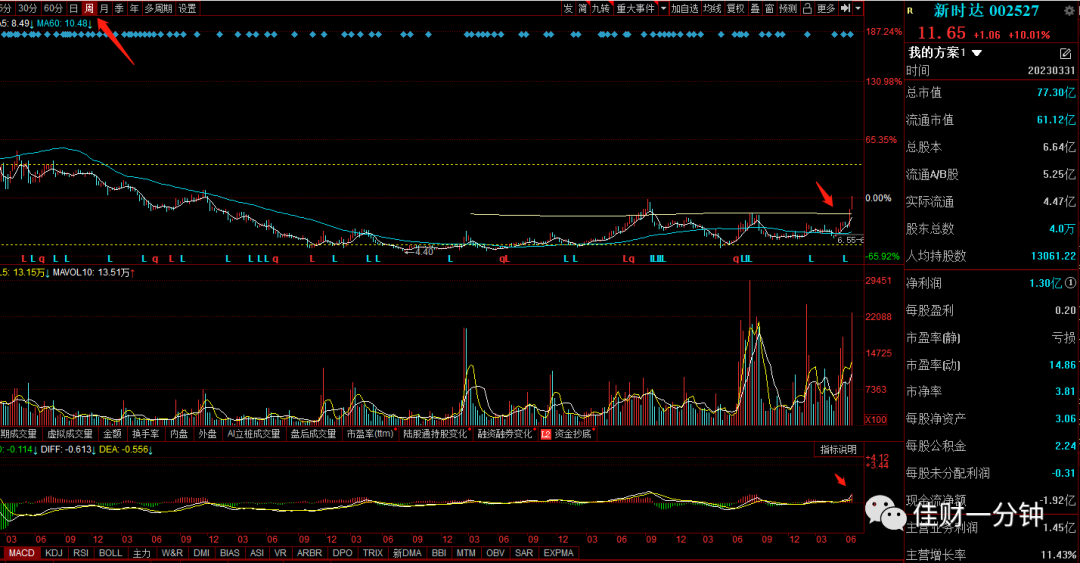Select the MACD indicator tab

pyautogui.click(x=21, y=553)
